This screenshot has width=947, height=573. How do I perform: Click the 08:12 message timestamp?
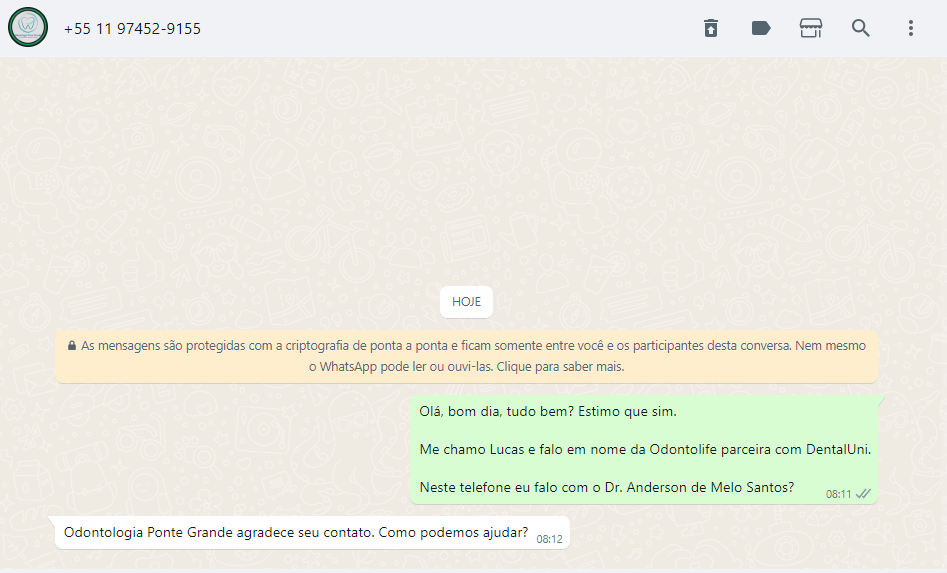pos(549,539)
